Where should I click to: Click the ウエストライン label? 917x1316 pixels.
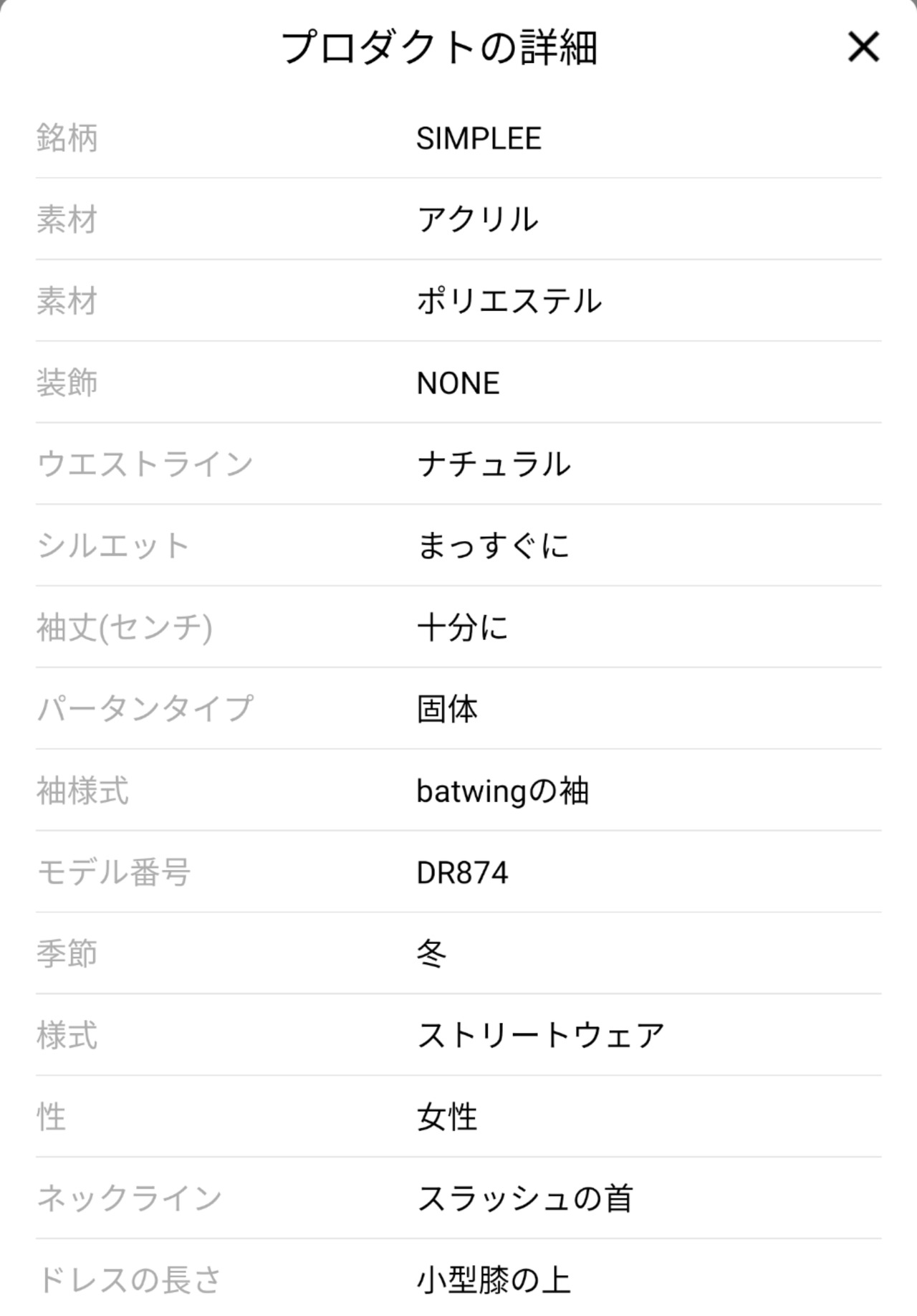coord(145,464)
